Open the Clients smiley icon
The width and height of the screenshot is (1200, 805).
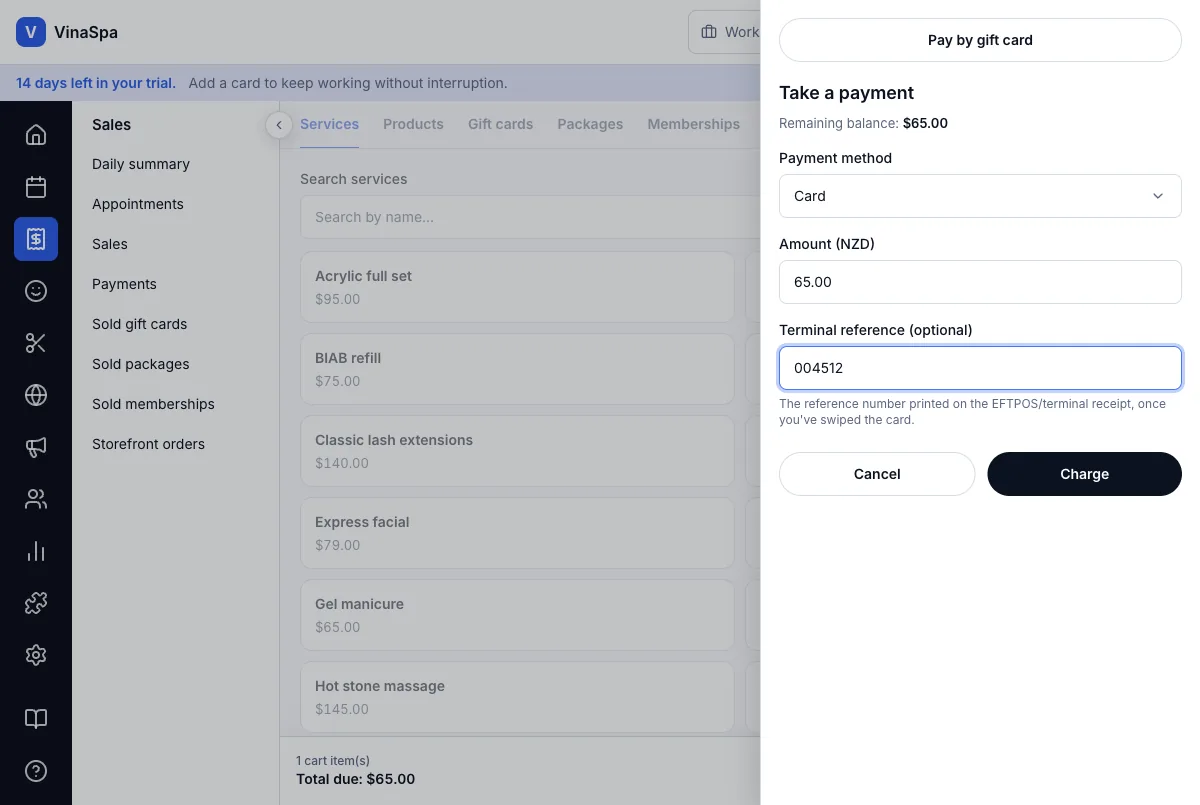(36, 291)
